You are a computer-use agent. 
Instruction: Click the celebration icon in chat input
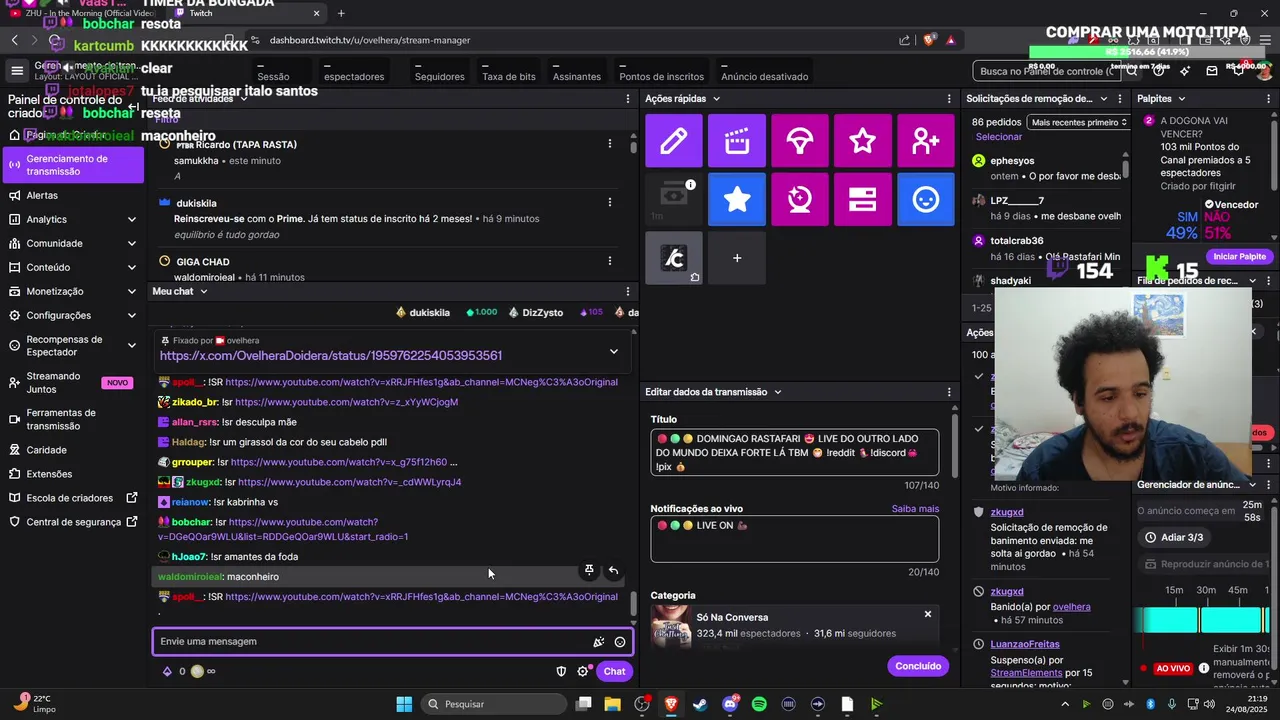pos(598,642)
